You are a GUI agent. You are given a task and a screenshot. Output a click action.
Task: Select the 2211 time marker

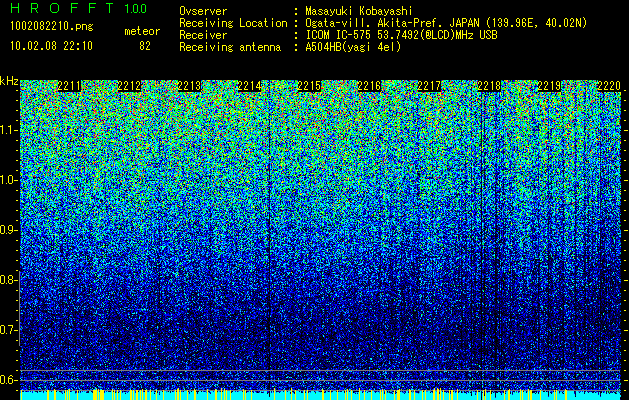pyautogui.click(x=69, y=86)
